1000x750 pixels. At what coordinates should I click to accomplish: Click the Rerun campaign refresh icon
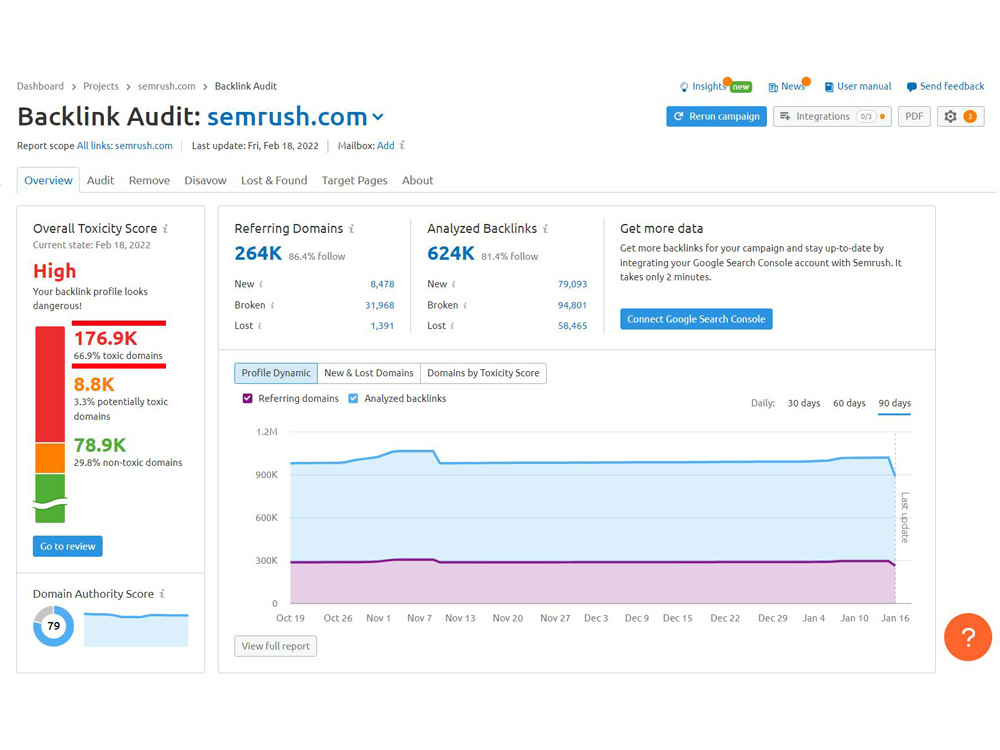(x=679, y=116)
